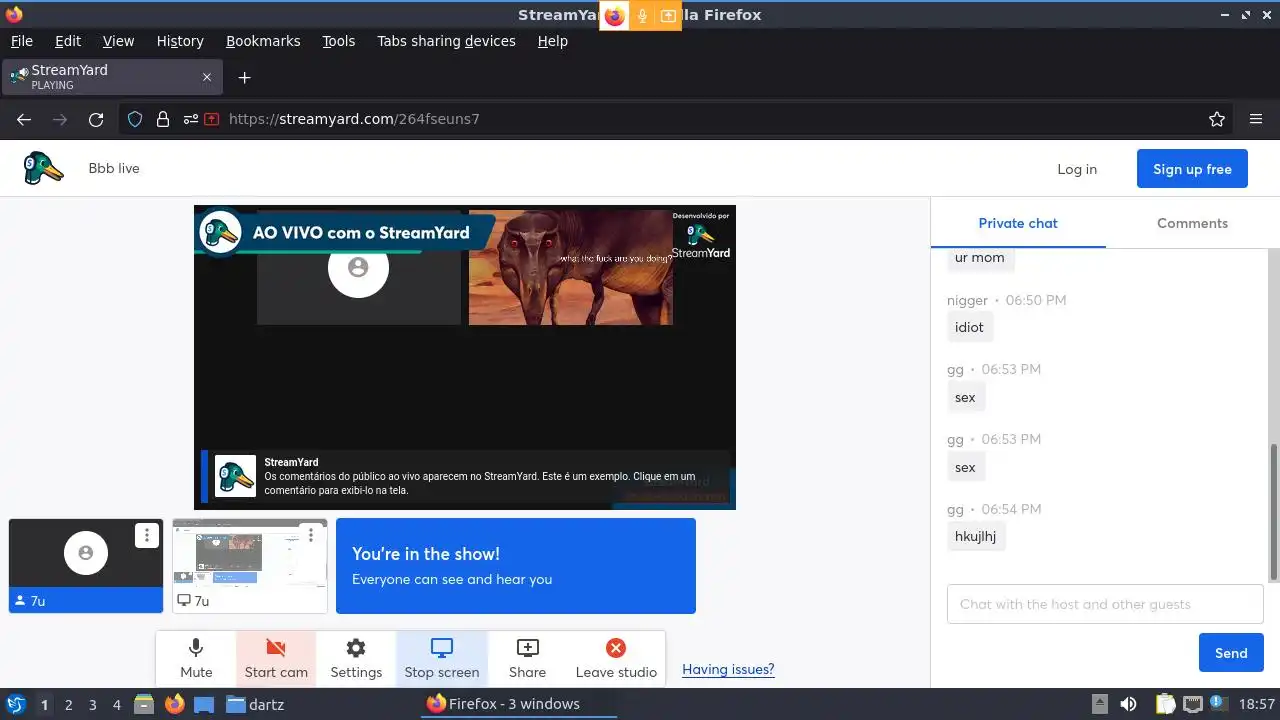Click the show desktop icon in taskbar
The height and width of the screenshot is (720, 1280).
click(204, 704)
